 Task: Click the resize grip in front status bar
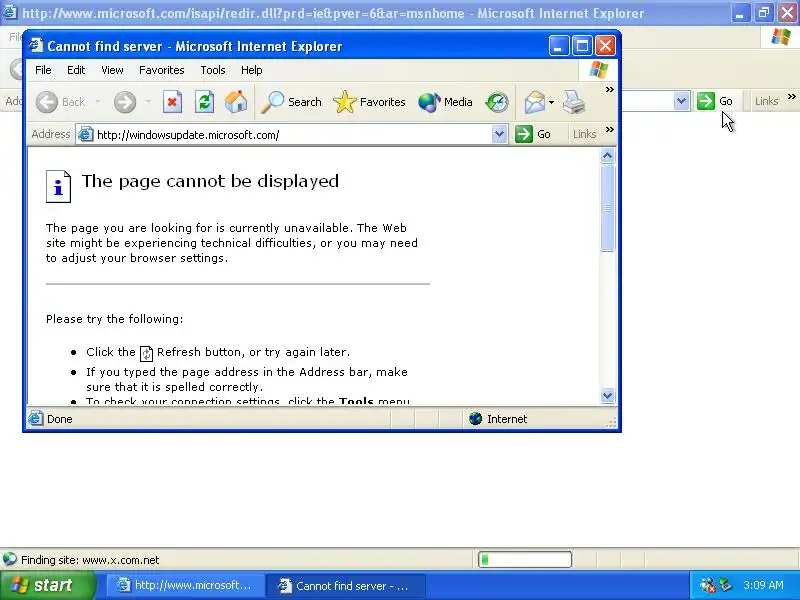(x=612, y=421)
